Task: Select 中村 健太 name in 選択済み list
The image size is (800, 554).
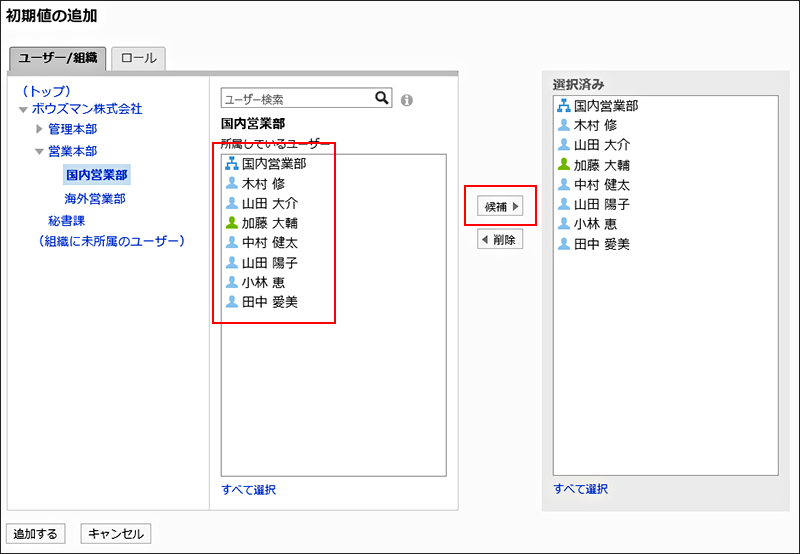Action: (602, 184)
